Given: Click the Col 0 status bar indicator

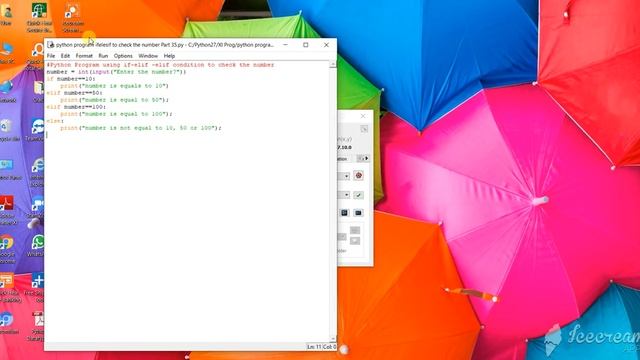Looking at the screenshot, I should tap(329, 347).
